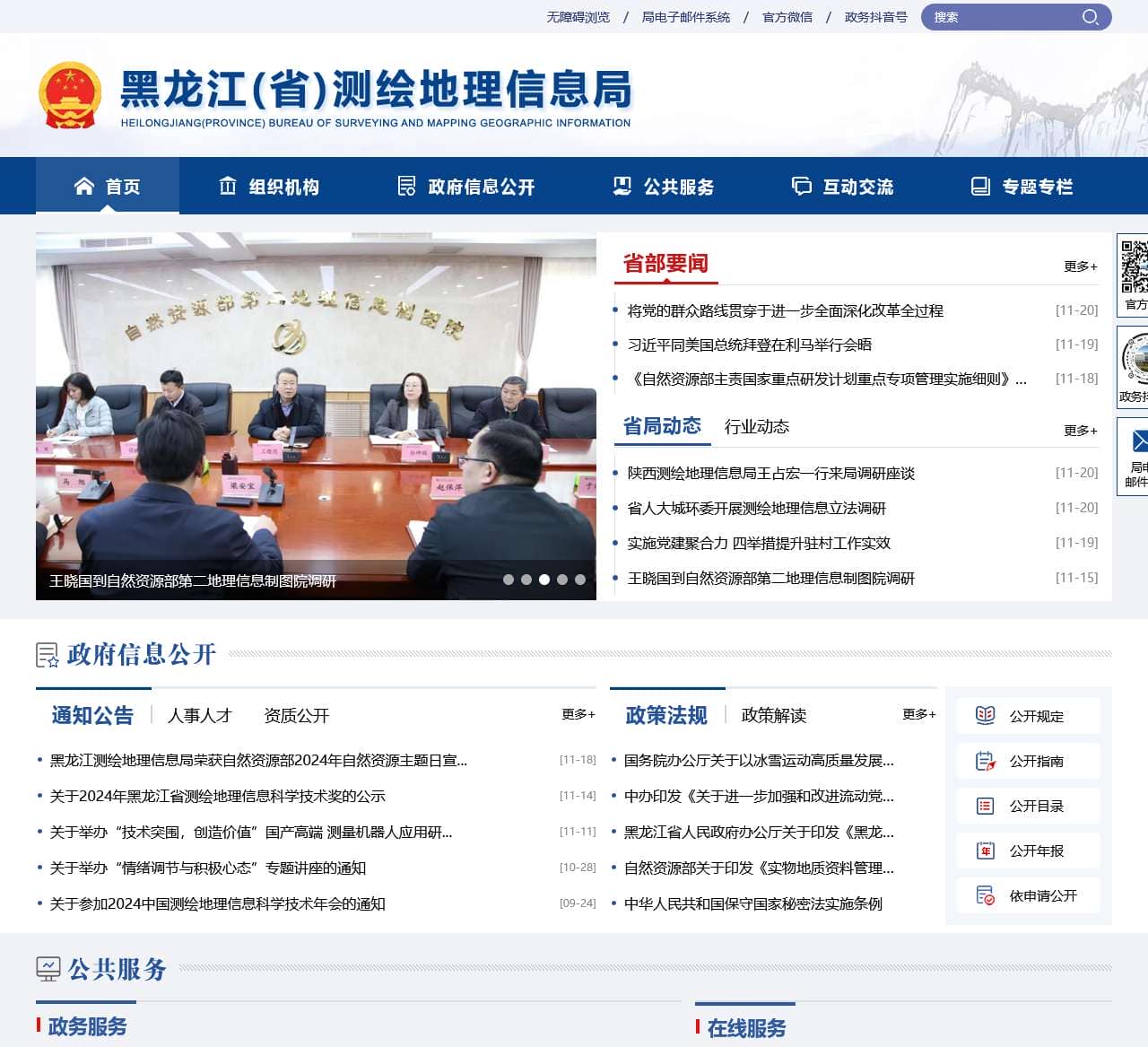Click the national emblem logo
Image resolution: width=1148 pixels, height=1047 pixels.
(73, 94)
